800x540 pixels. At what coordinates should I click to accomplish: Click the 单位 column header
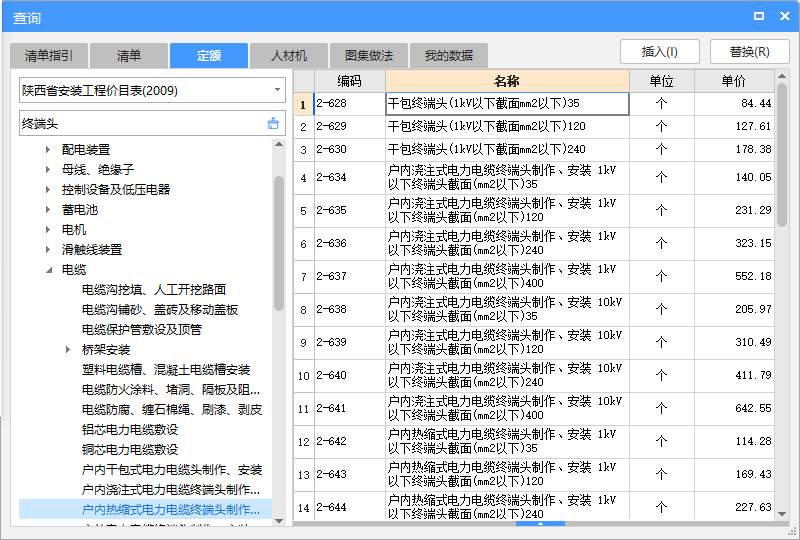[x=662, y=81]
